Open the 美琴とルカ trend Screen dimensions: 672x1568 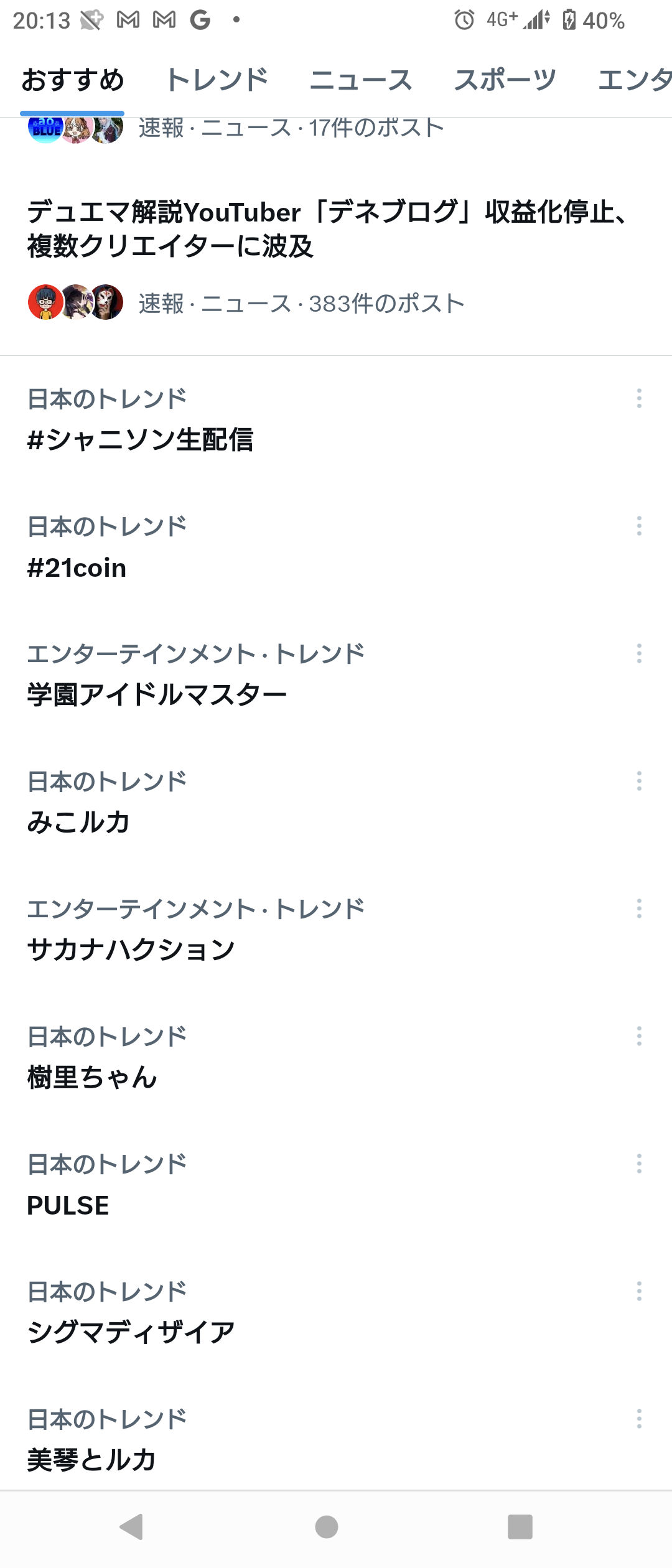tap(91, 1460)
